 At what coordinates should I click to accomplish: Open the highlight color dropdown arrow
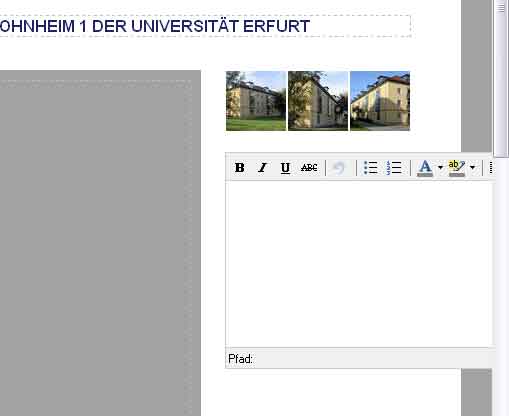472,168
